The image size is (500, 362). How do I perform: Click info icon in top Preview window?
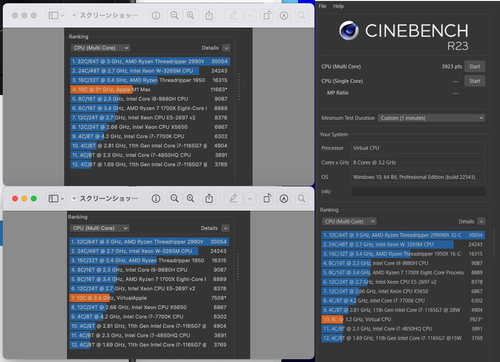pyautogui.click(x=156, y=15)
